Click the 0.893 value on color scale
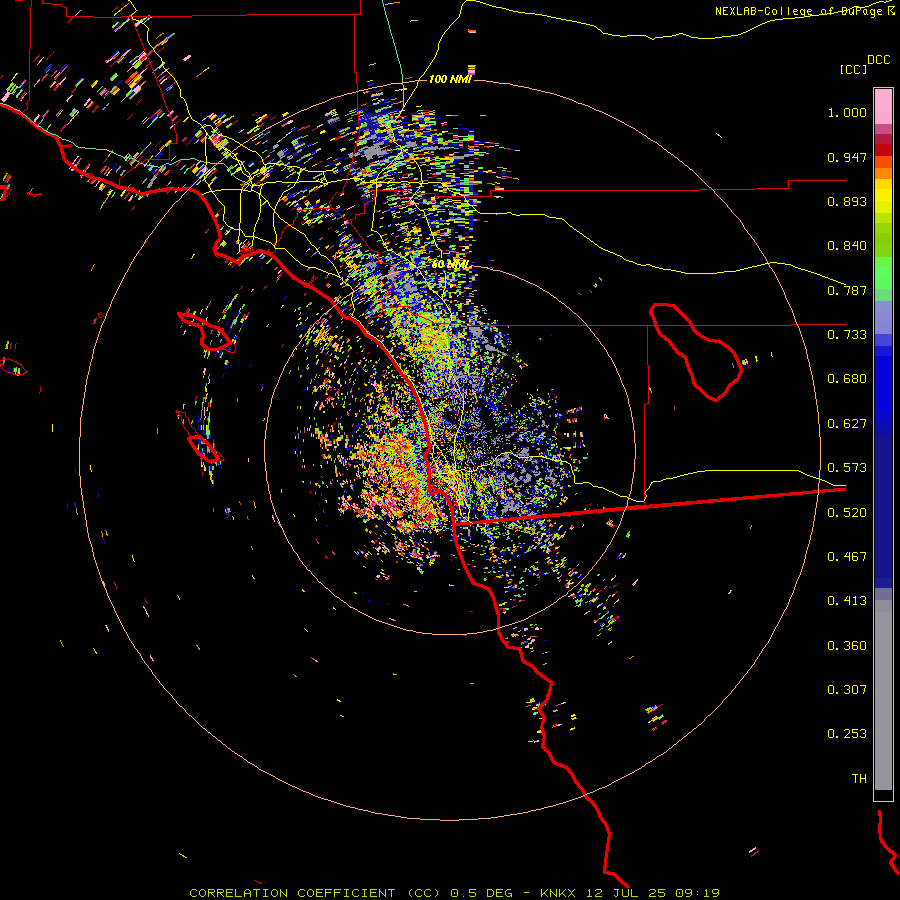 (x=847, y=201)
